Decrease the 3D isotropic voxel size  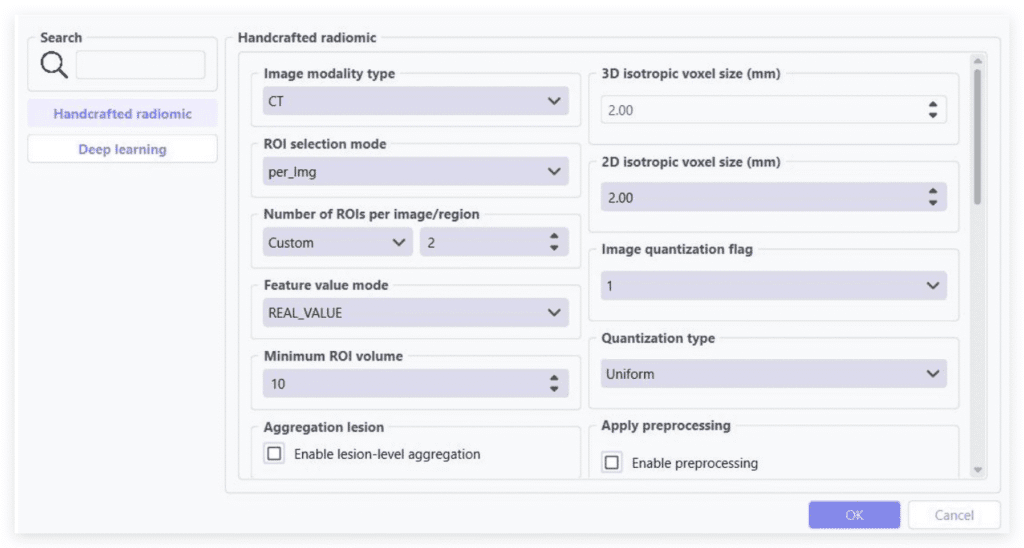[x=932, y=116]
